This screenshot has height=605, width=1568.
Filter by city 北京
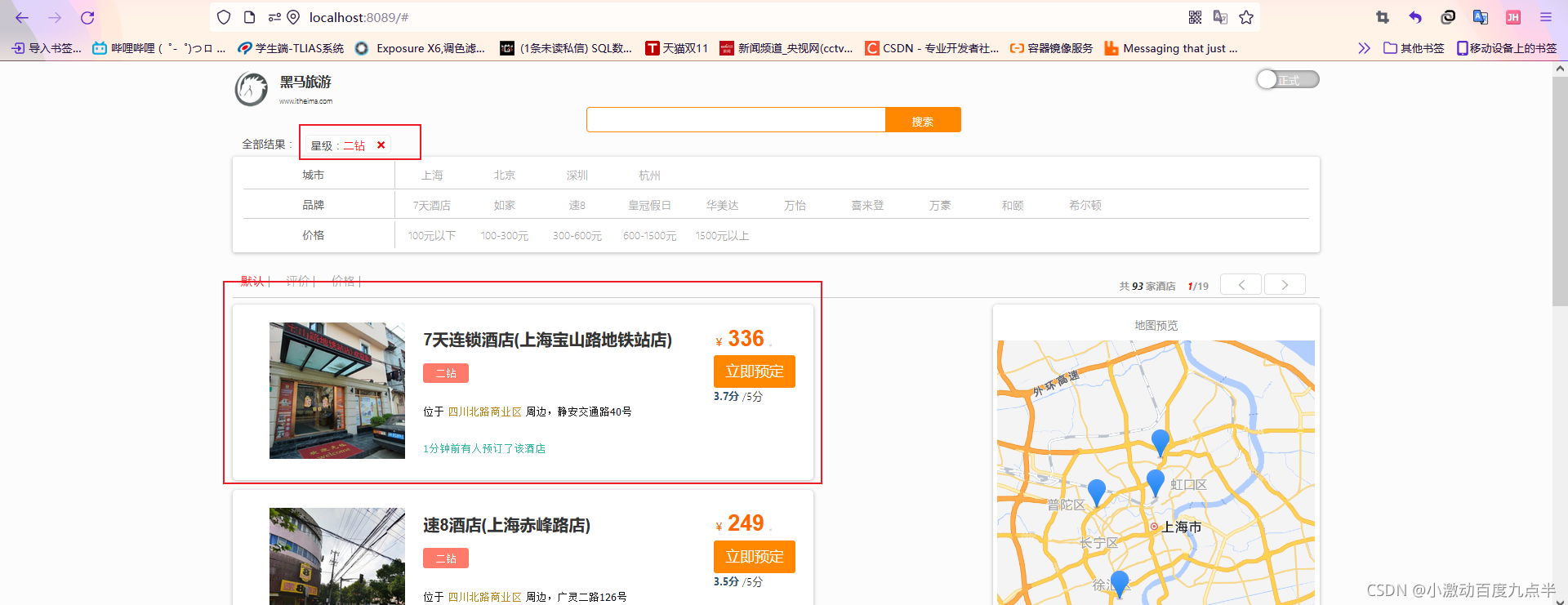(505, 176)
